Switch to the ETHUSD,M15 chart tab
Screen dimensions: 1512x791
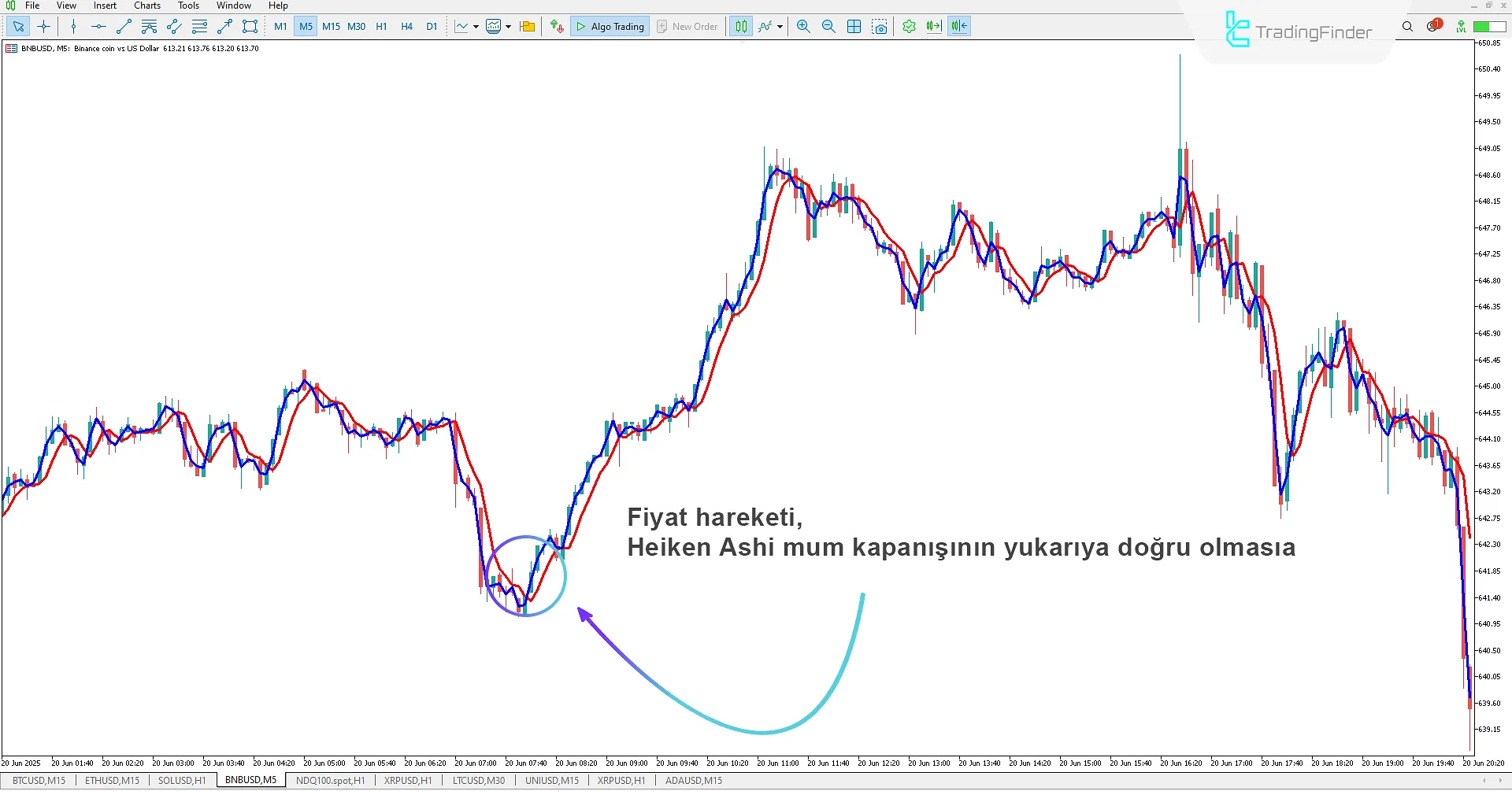(x=111, y=780)
